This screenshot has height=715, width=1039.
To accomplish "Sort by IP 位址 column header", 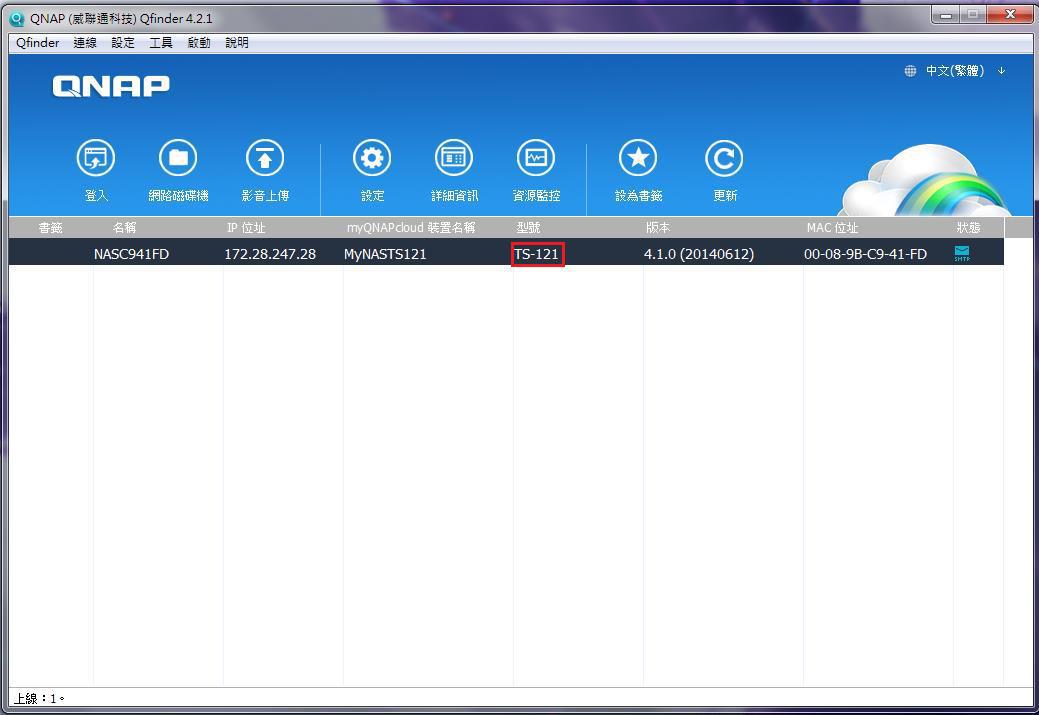I will click(246, 228).
